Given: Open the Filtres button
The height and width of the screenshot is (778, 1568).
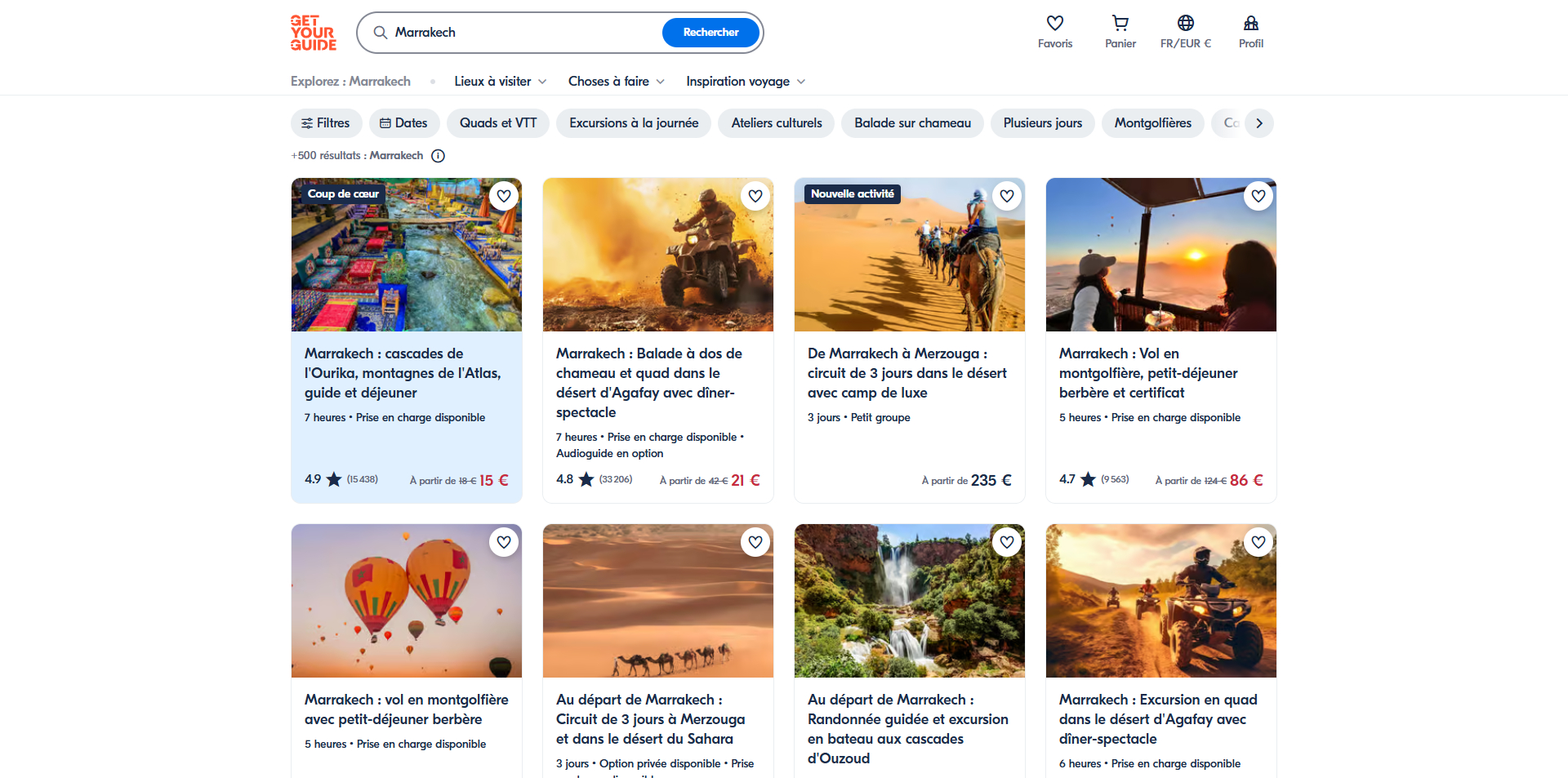Looking at the screenshot, I should (x=327, y=123).
